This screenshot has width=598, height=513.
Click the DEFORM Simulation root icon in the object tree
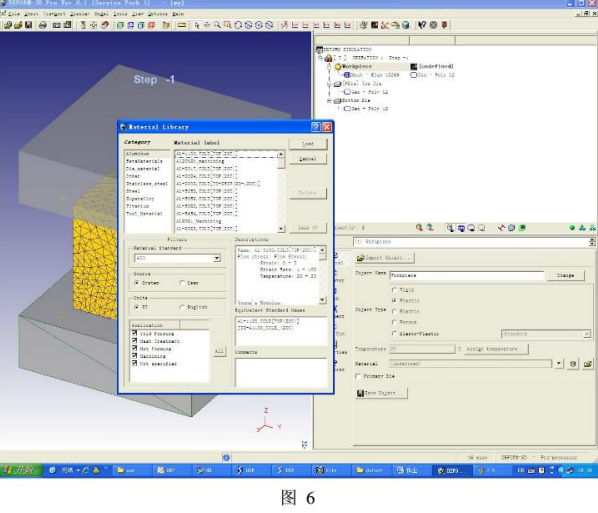pos(319,50)
